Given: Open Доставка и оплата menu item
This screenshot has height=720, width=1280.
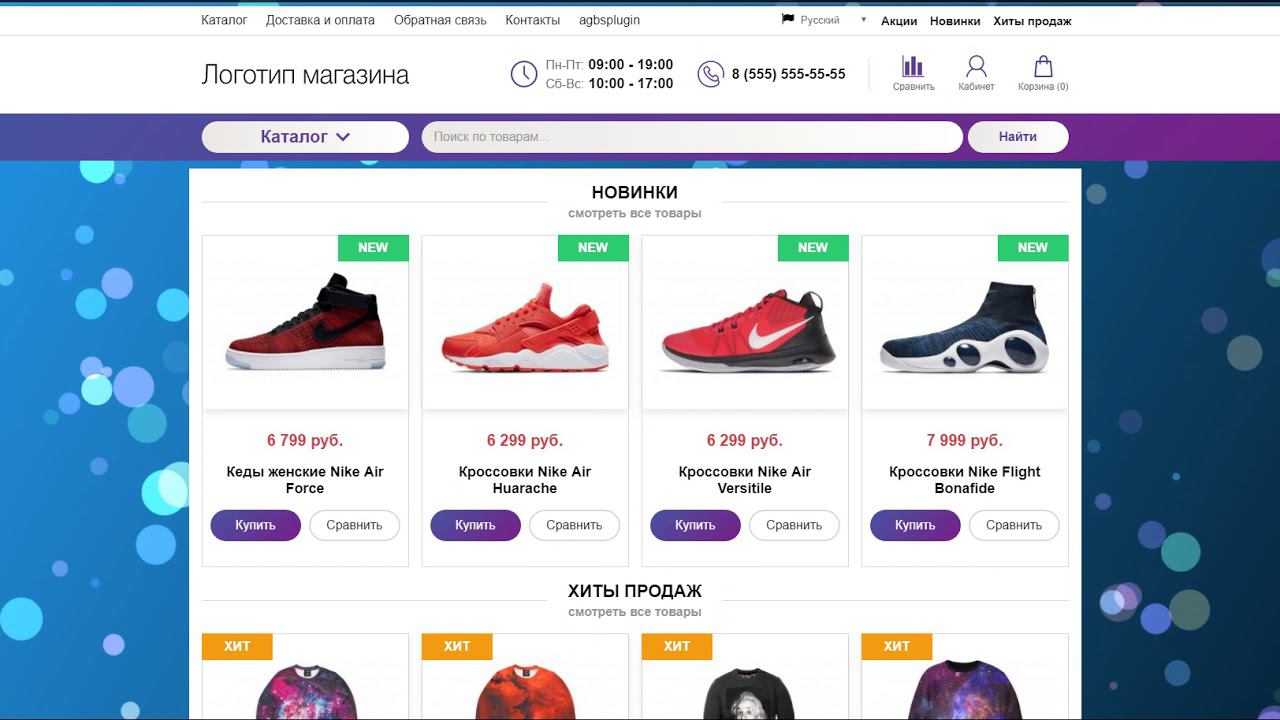Looking at the screenshot, I should coord(320,20).
